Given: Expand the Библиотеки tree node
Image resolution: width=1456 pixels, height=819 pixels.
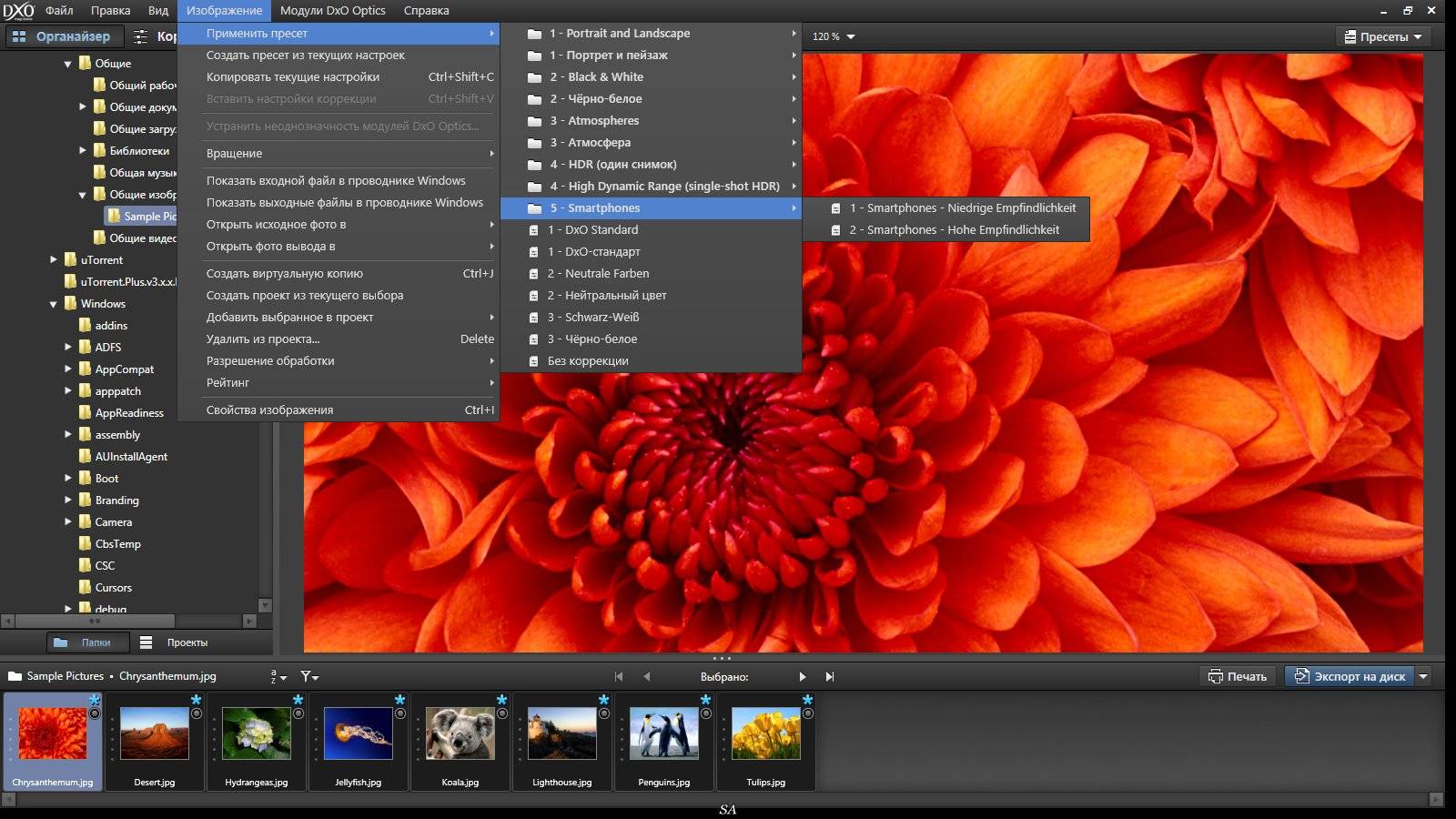Looking at the screenshot, I should point(83,150).
